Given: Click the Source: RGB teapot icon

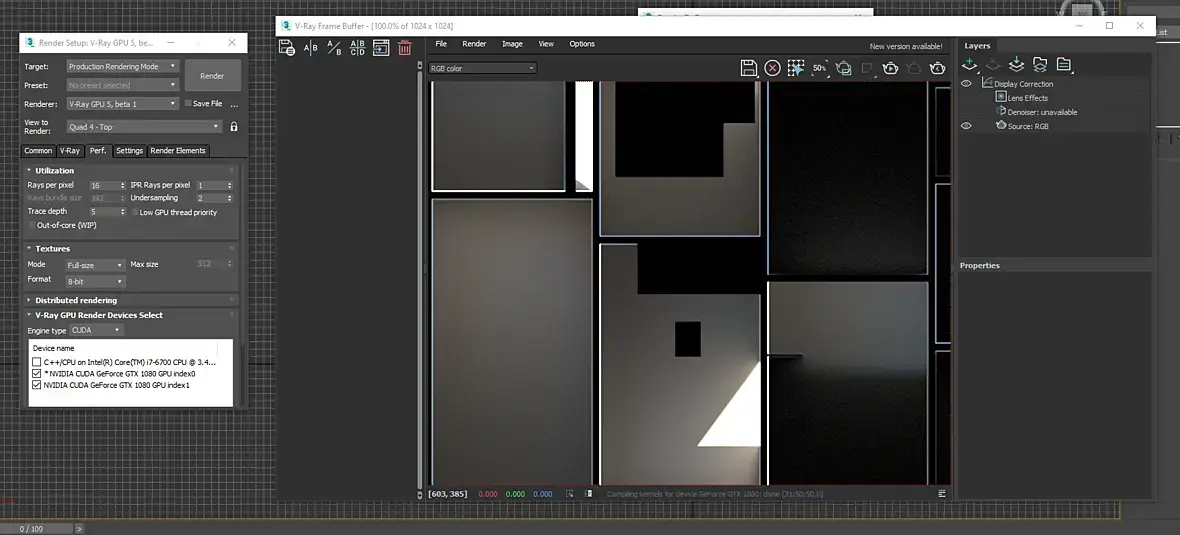Looking at the screenshot, I should click(x=1001, y=125).
